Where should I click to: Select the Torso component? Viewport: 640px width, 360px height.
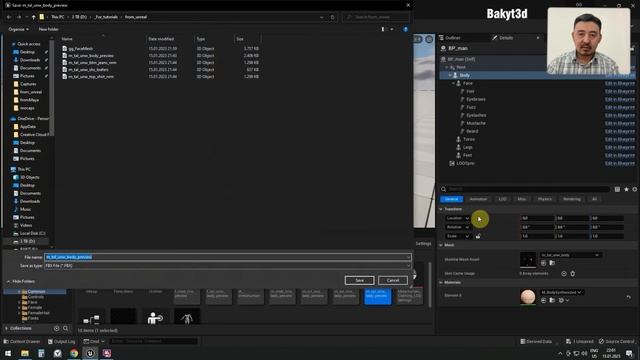[x=469, y=139]
